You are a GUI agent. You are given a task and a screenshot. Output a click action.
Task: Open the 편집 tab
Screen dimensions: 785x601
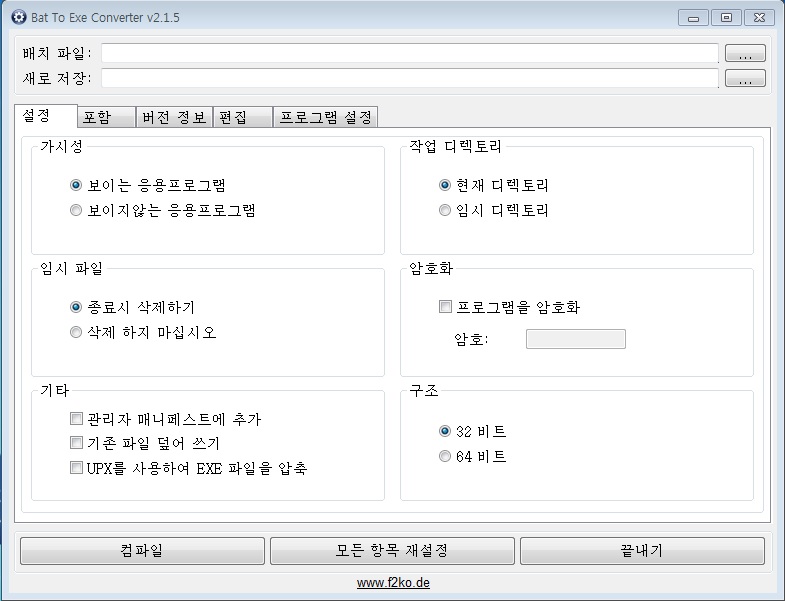pyautogui.click(x=243, y=117)
